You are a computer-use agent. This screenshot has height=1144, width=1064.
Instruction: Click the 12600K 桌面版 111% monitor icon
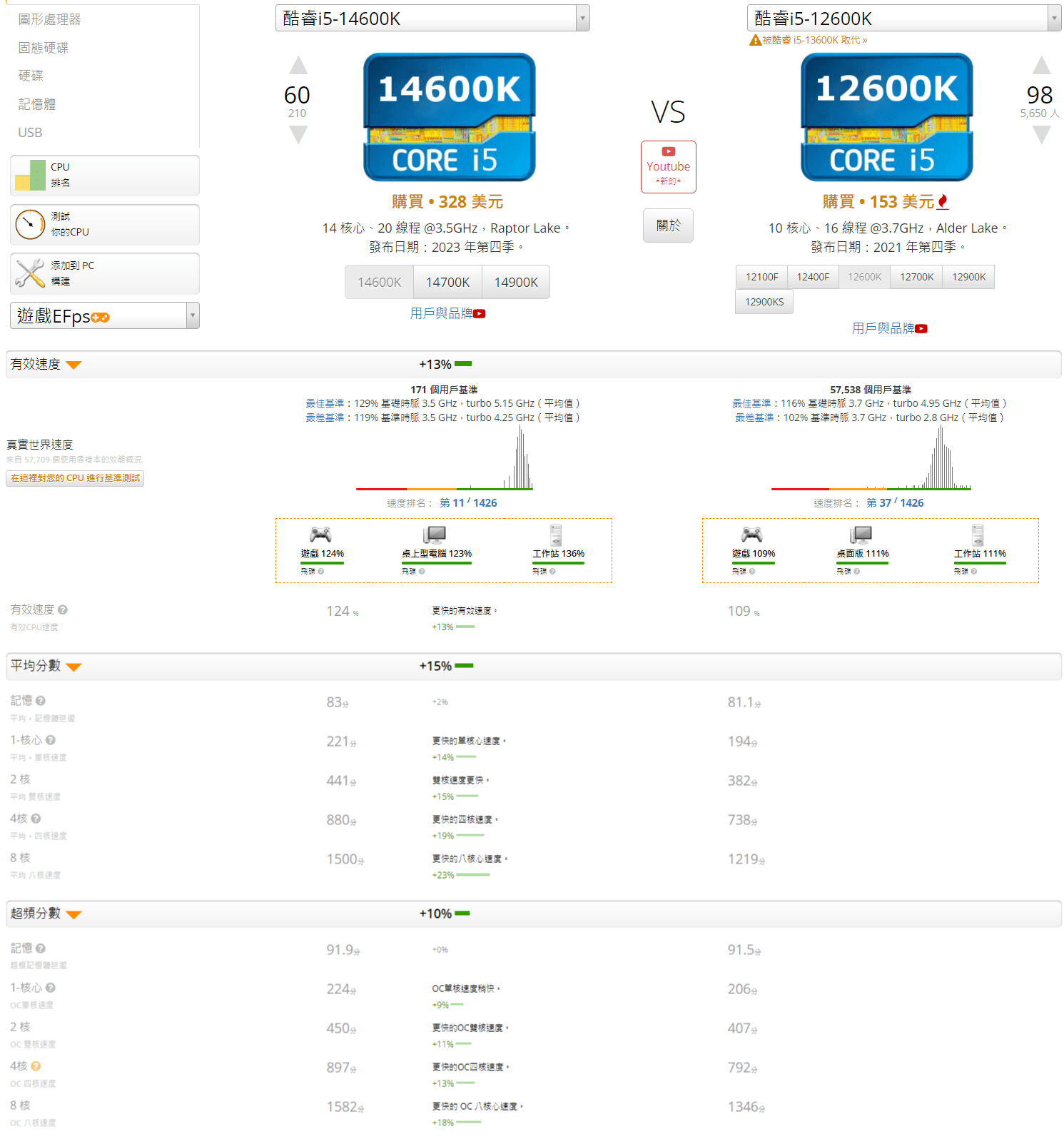coord(861,535)
